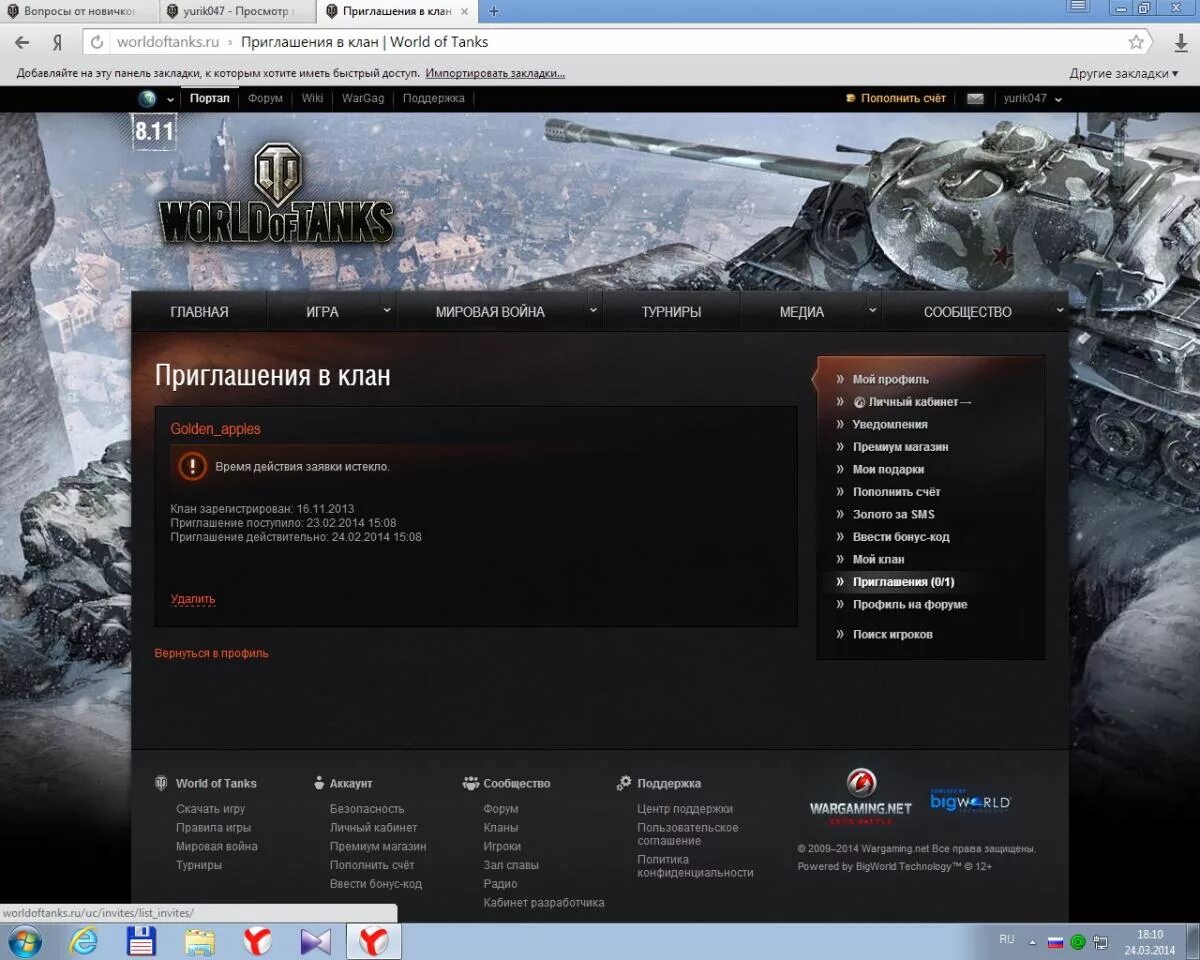Click the Golden_apples clan link
Screen dimensions: 1200x960
click(215, 429)
